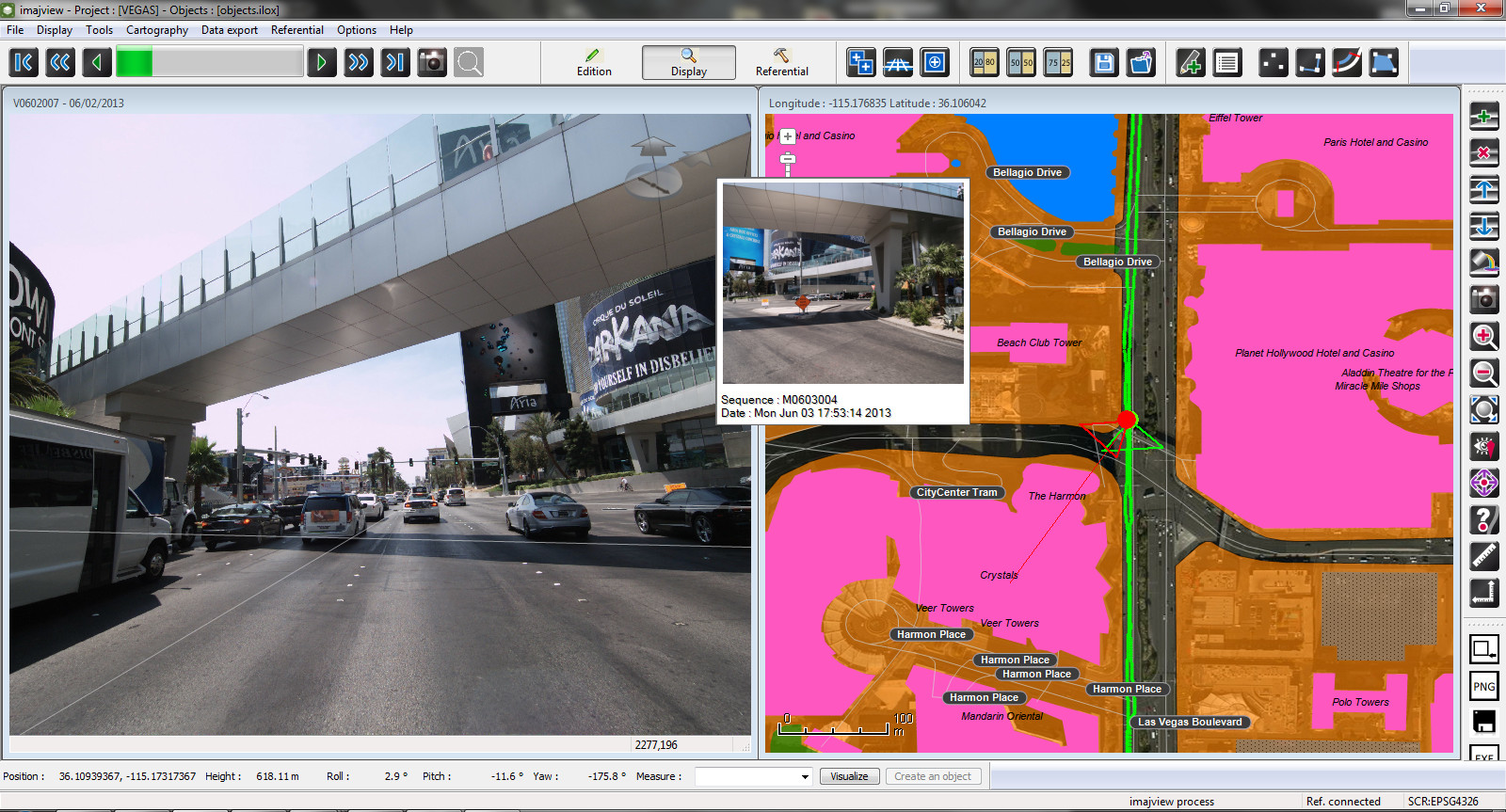Open the Options menu
The height and width of the screenshot is (812, 1506).
tap(357, 30)
